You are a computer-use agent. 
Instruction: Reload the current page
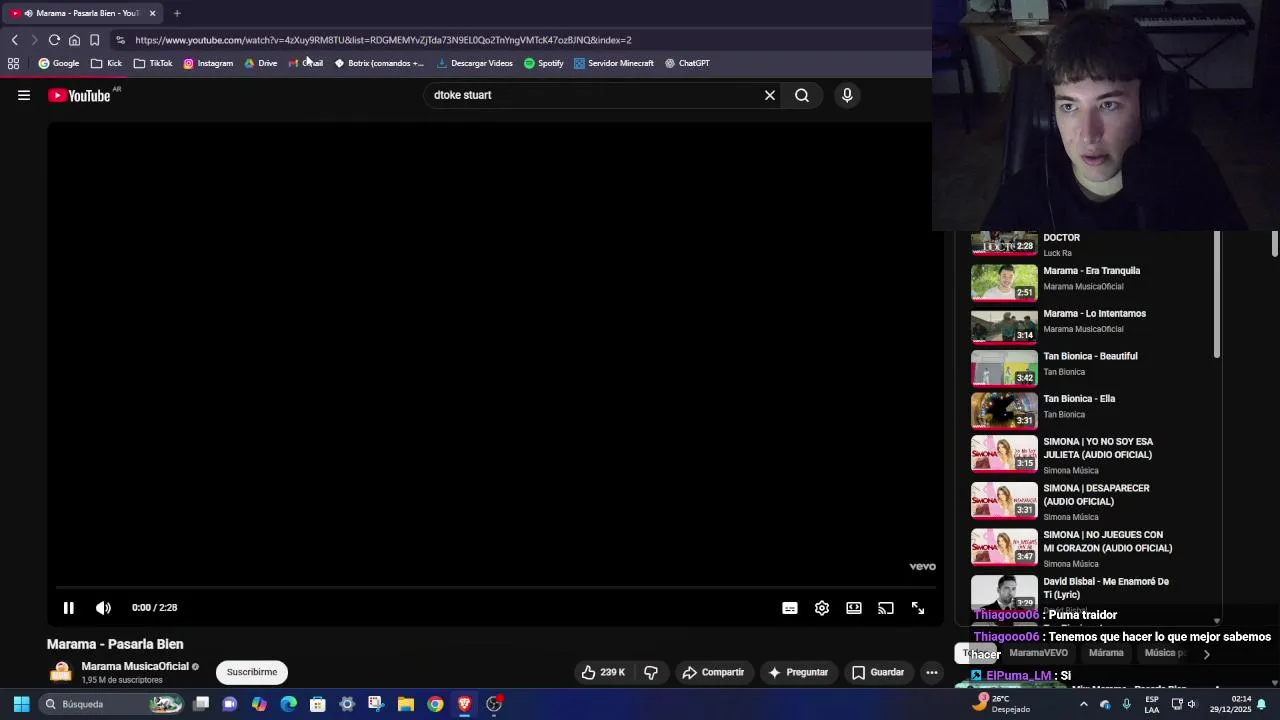(54, 40)
